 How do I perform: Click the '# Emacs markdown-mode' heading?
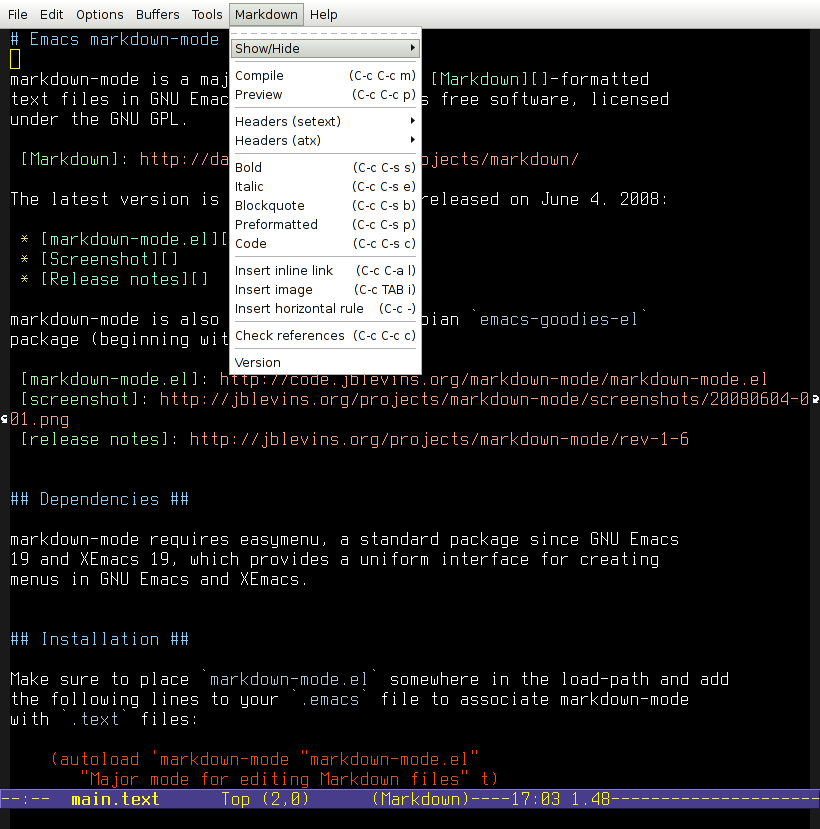(114, 40)
